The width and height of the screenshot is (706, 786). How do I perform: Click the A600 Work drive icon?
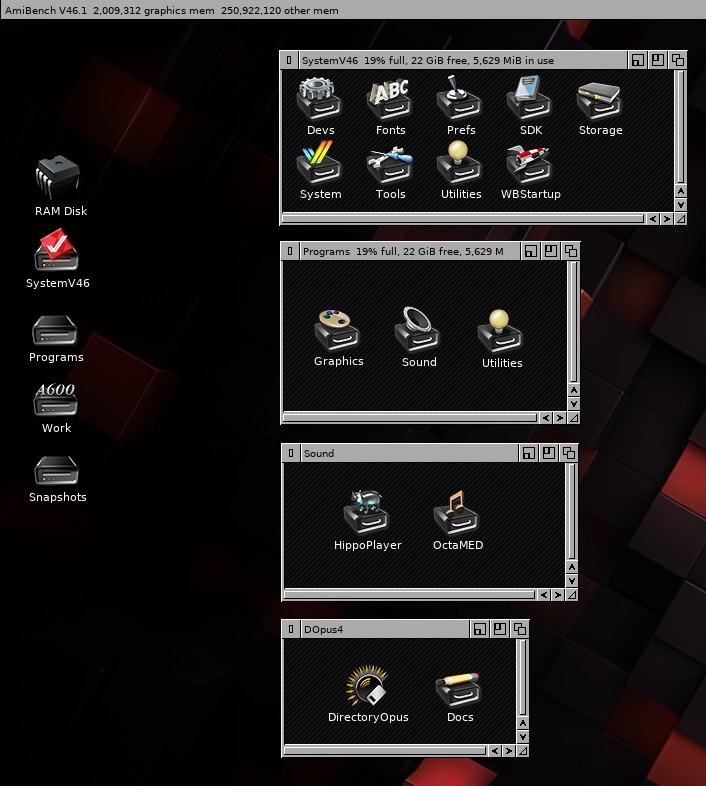tap(55, 400)
